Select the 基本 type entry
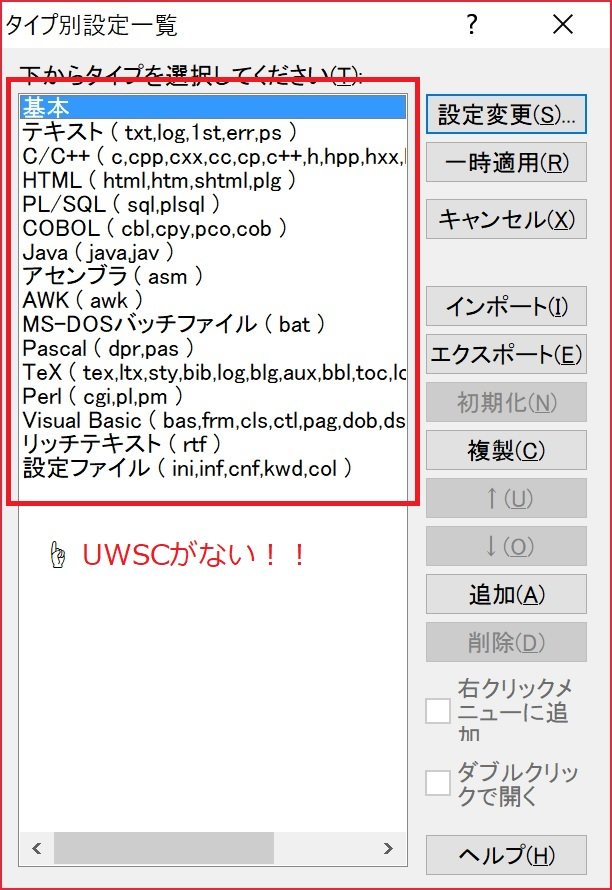 [x=213, y=107]
